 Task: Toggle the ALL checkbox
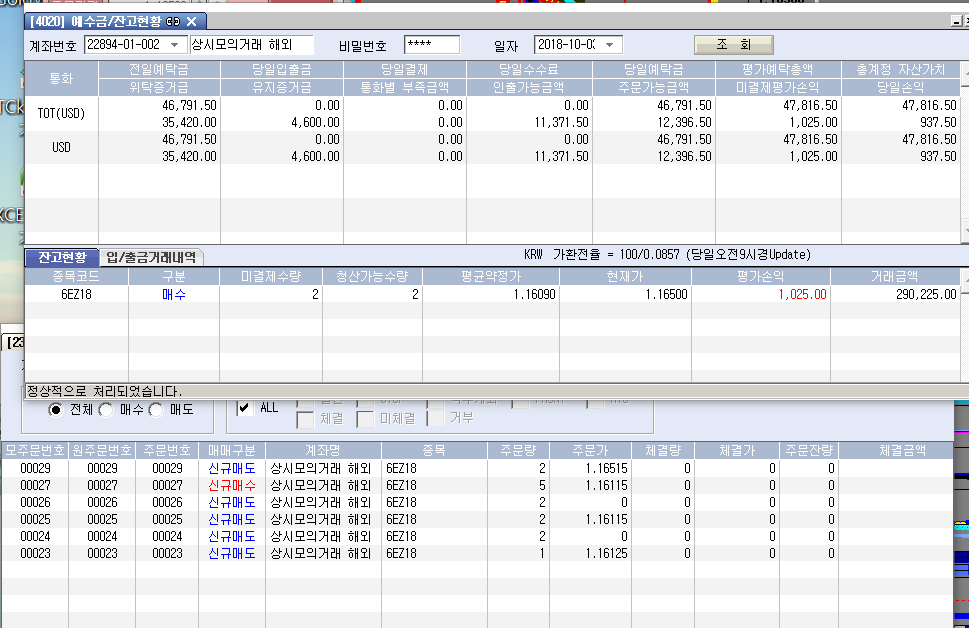[x=244, y=407]
